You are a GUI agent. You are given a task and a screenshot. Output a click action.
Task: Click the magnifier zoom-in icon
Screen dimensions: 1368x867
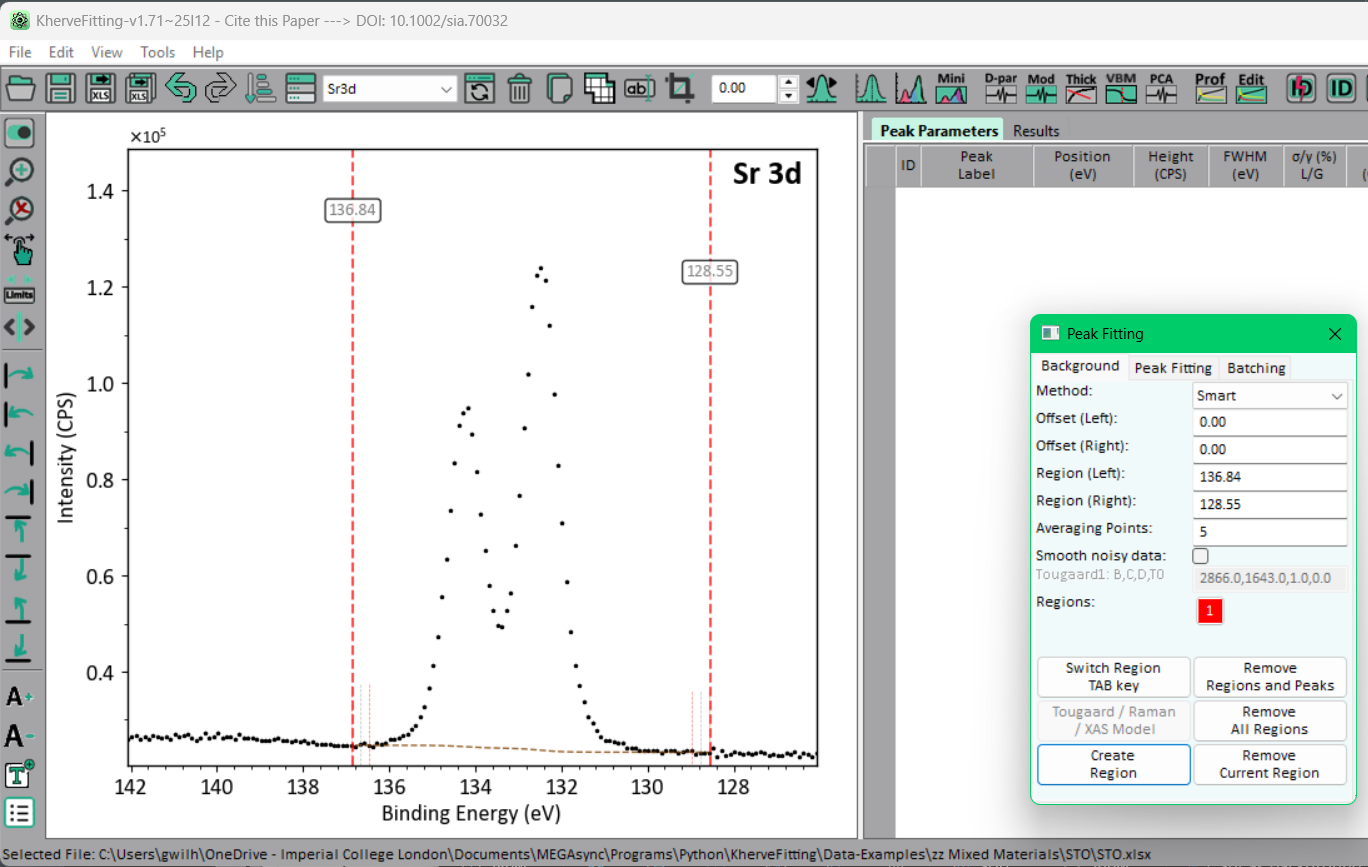(x=19, y=171)
